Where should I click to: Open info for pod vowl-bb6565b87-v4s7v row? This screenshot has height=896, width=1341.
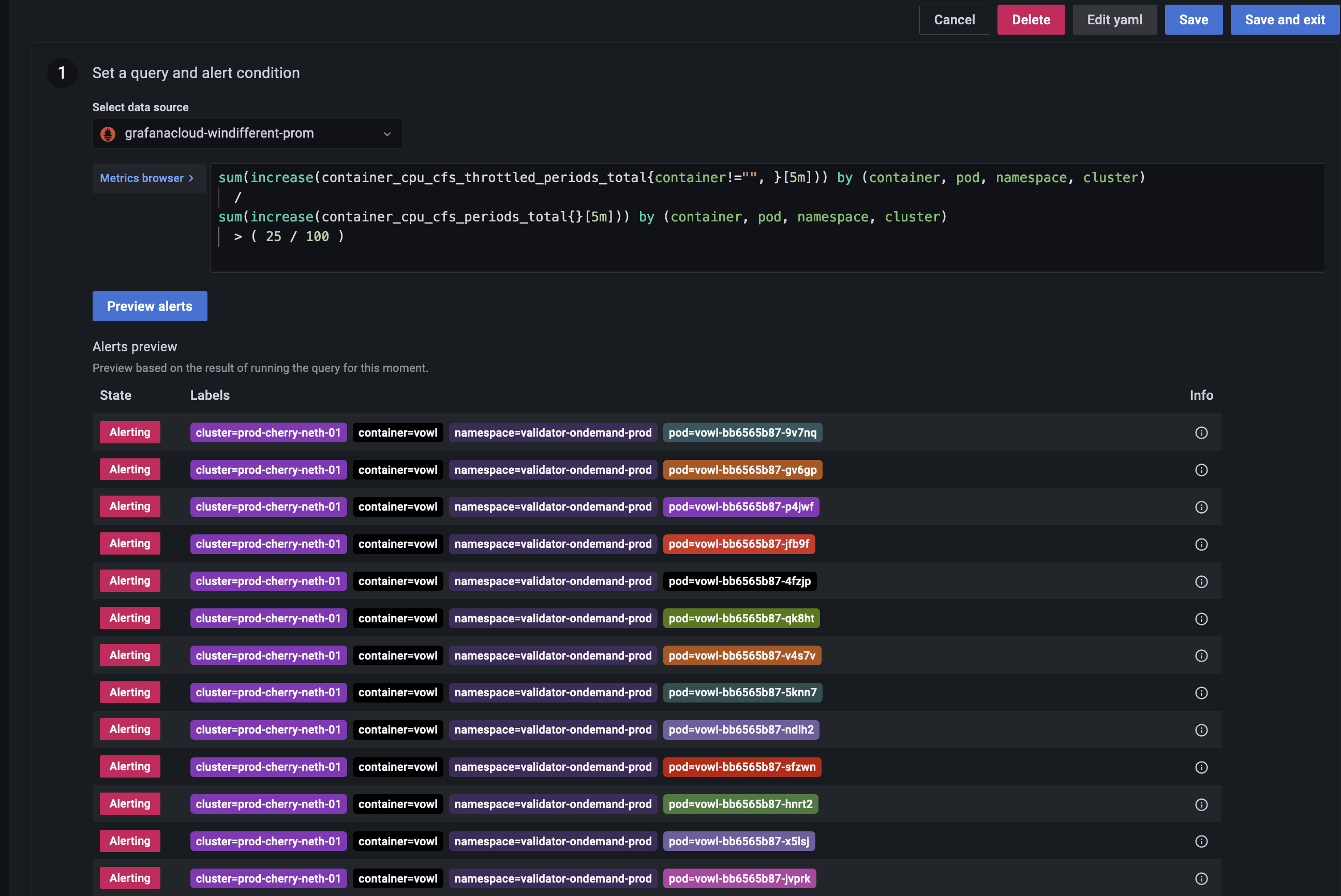click(1201, 655)
